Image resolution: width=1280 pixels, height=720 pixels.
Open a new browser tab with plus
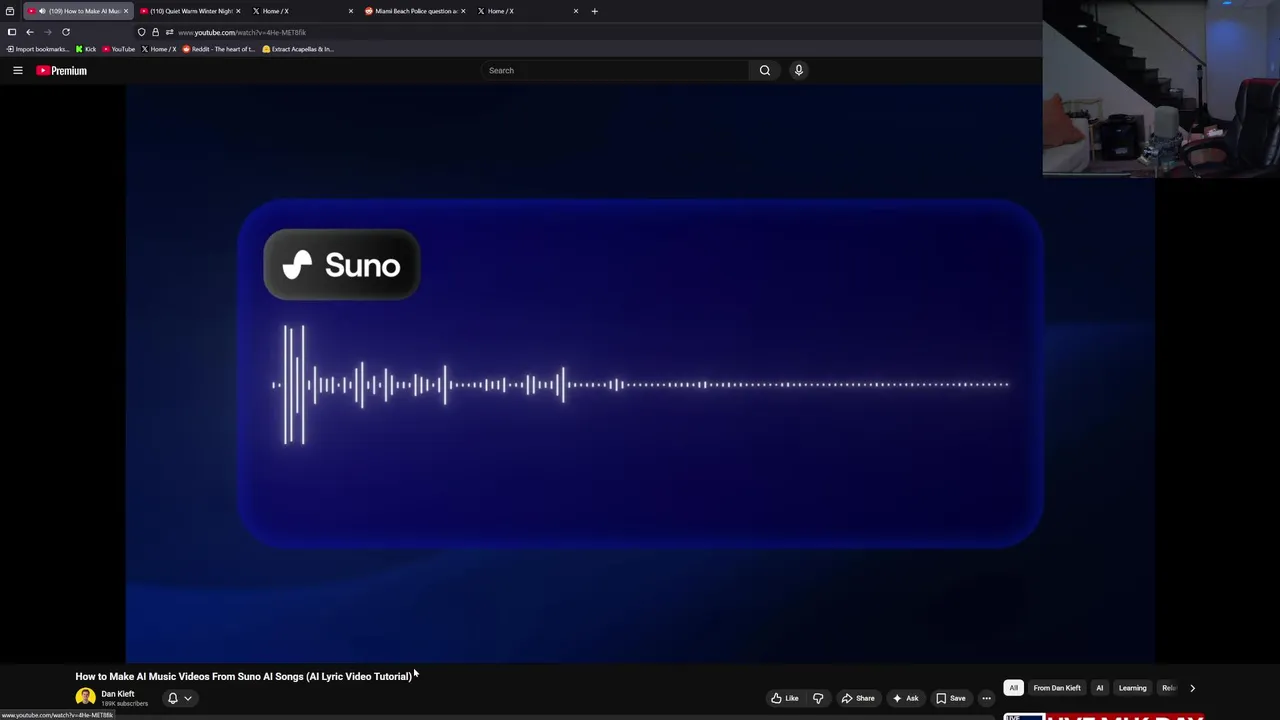[x=594, y=11]
